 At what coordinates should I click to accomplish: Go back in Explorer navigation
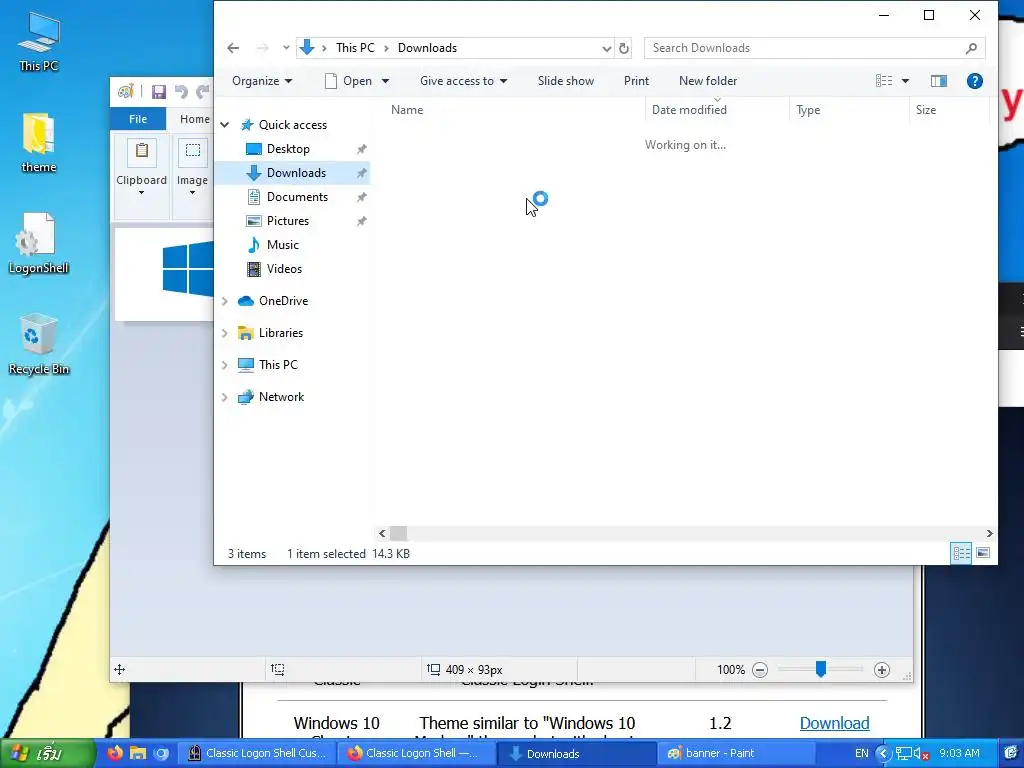click(x=233, y=48)
